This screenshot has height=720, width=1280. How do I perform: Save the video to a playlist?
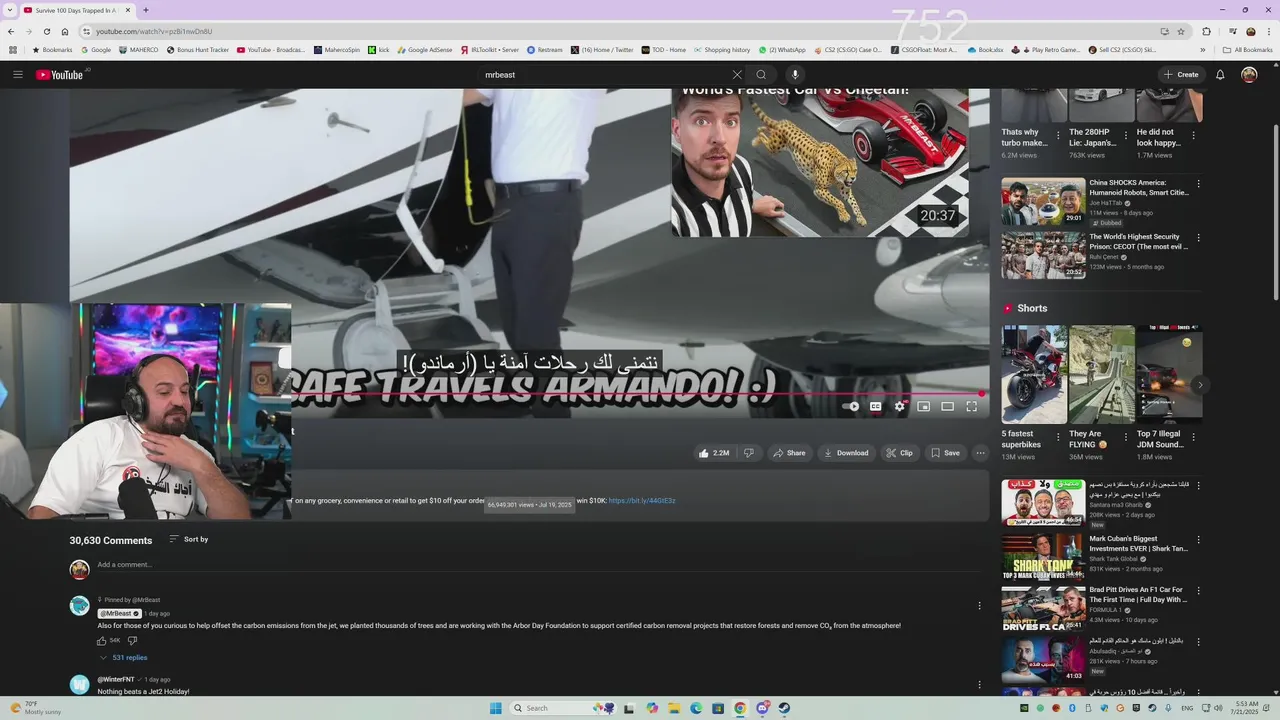(x=946, y=453)
